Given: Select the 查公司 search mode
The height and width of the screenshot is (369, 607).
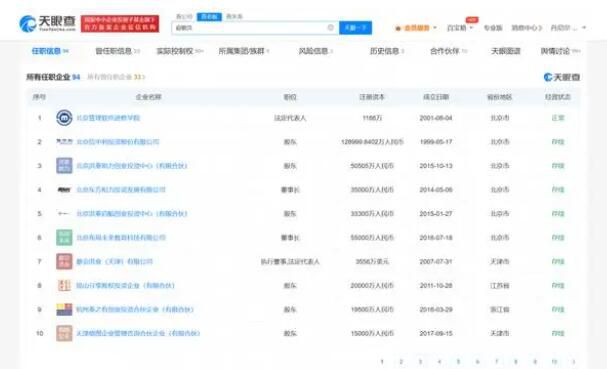Looking at the screenshot, I should (x=184, y=17).
